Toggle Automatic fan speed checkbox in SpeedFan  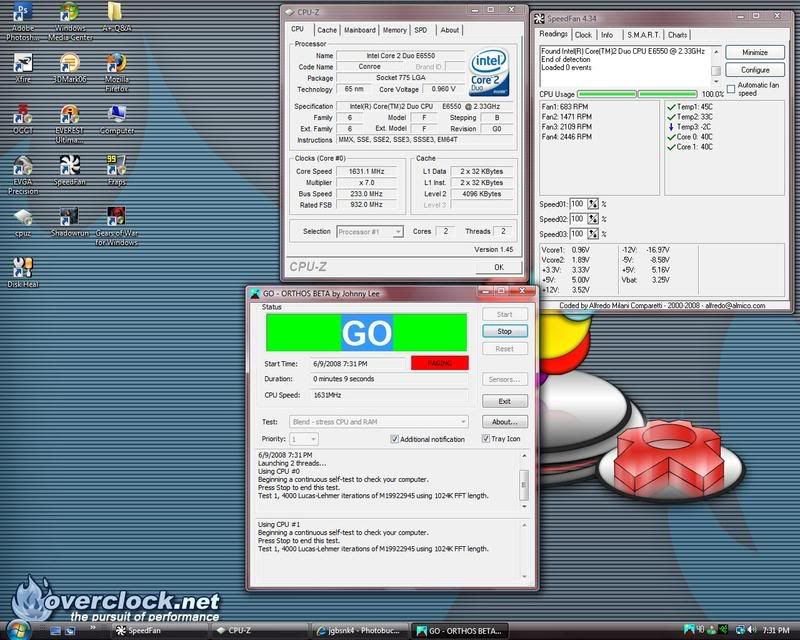[x=731, y=89]
